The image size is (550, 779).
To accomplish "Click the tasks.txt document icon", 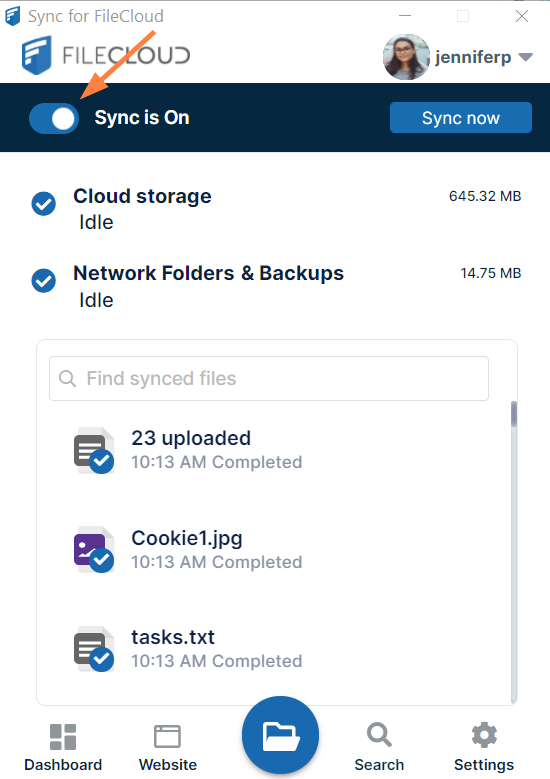I will pyautogui.click(x=94, y=649).
